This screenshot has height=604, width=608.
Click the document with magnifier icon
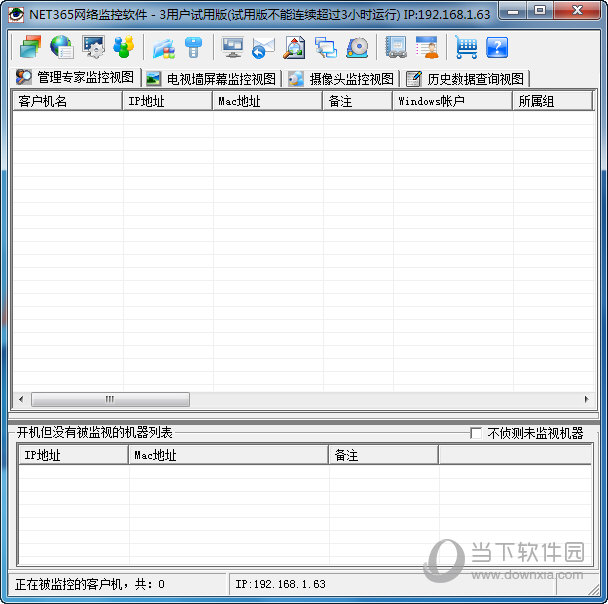(x=294, y=47)
